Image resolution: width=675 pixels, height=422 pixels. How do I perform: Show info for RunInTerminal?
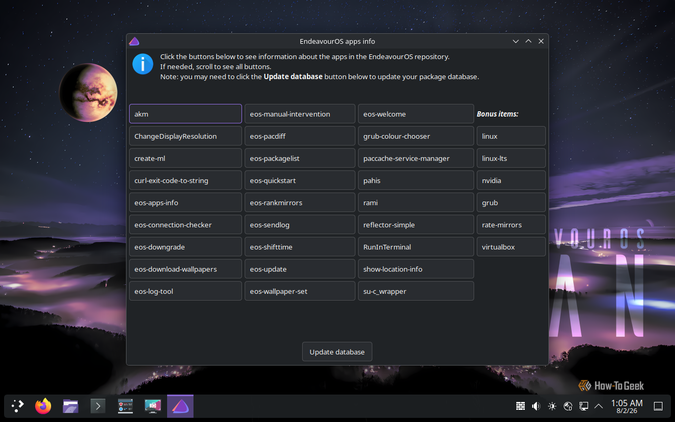click(x=416, y=247)
